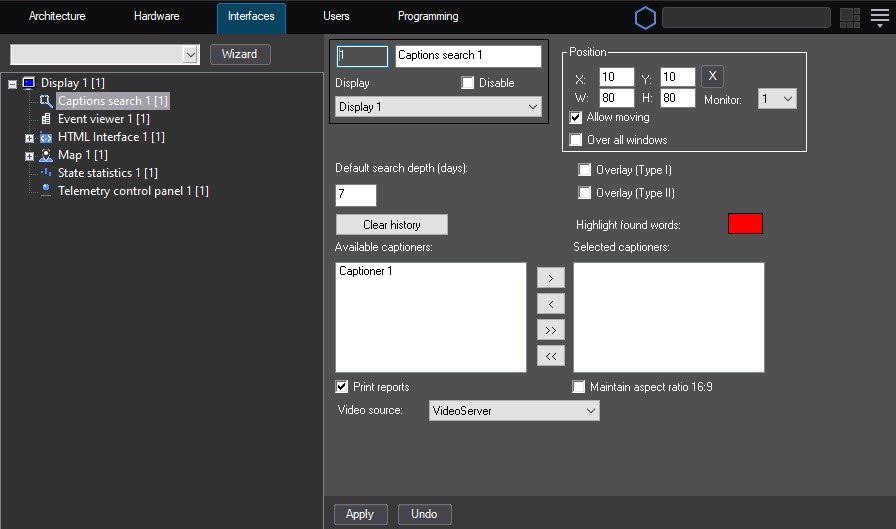Switch to the Hardware tab
Screen dimensions: 896x529
(x=156, y=17)
